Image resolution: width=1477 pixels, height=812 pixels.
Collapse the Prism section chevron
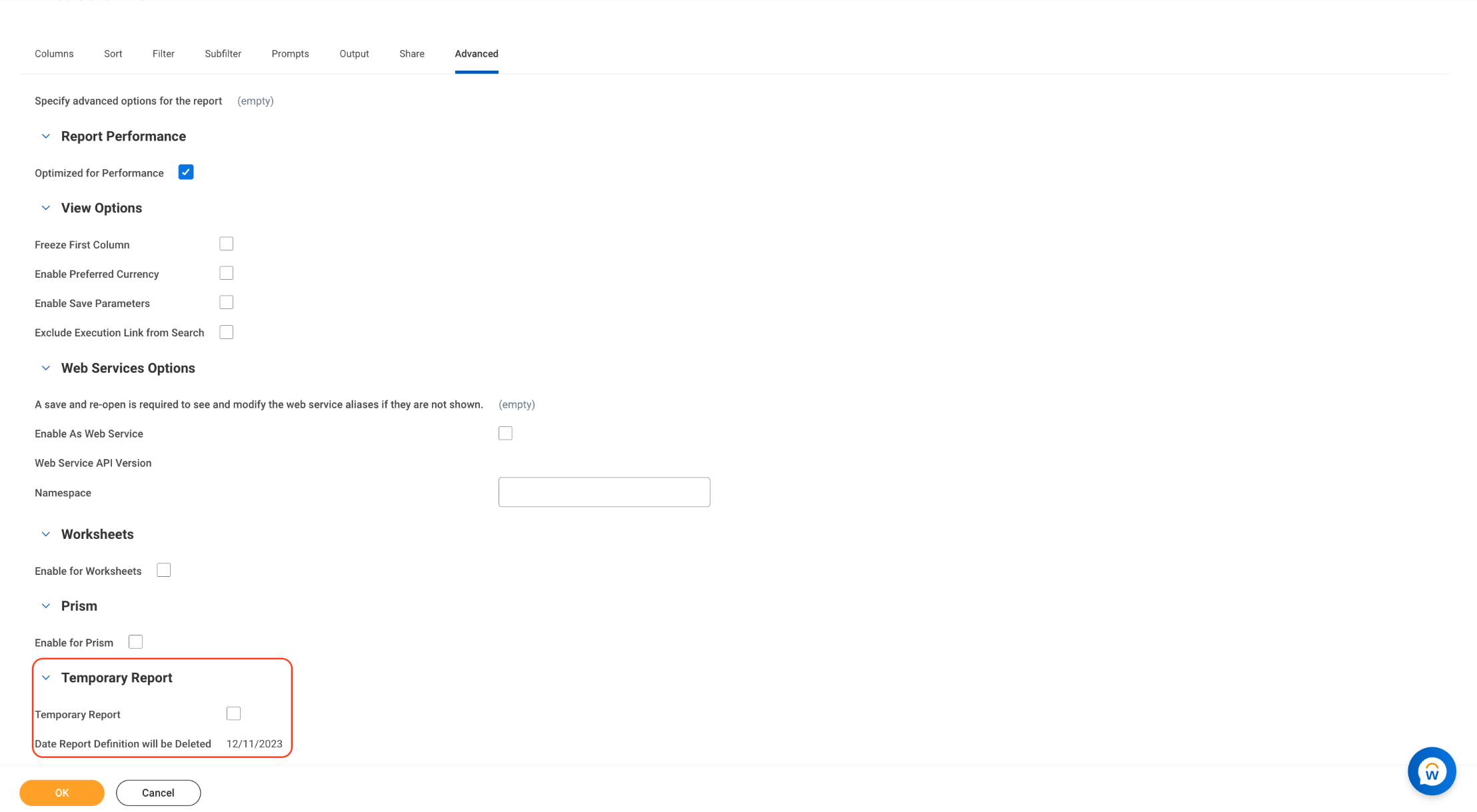(45, 606)
